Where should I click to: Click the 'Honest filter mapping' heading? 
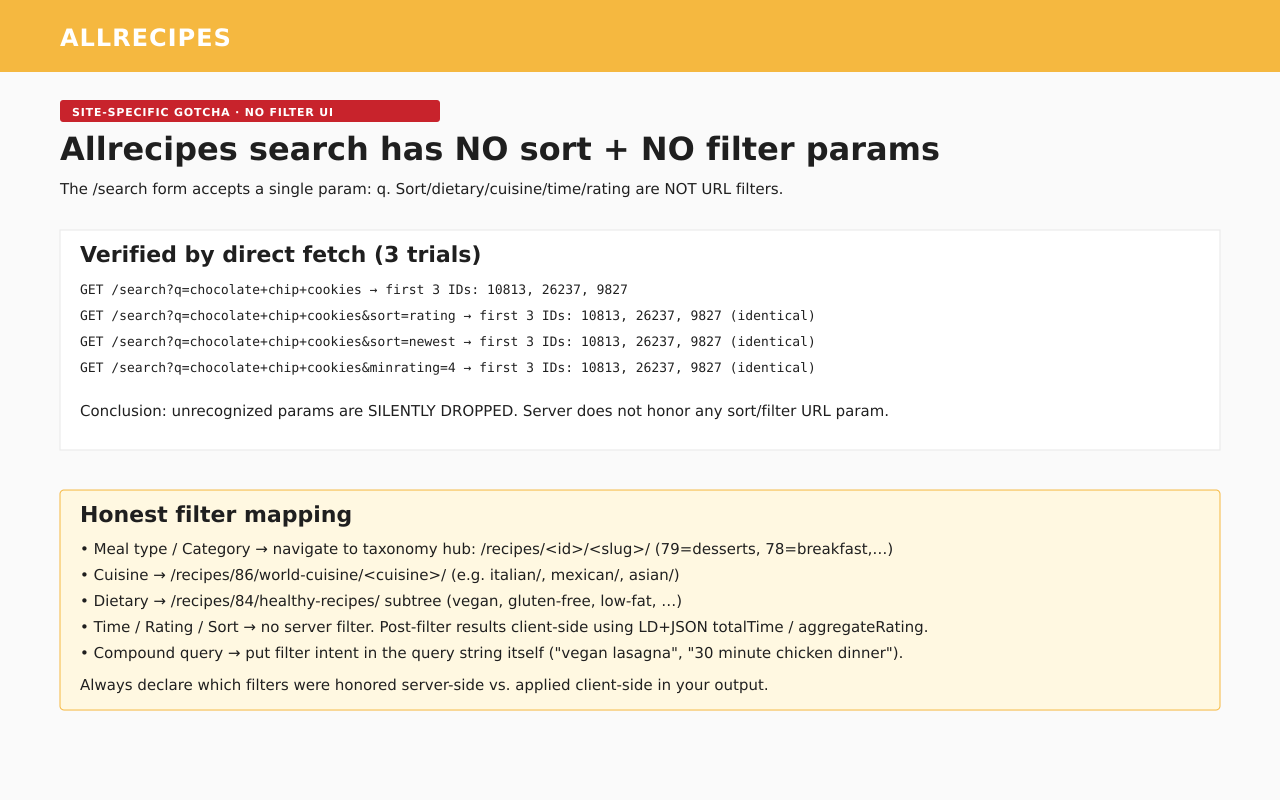click(x=216, y=515)
